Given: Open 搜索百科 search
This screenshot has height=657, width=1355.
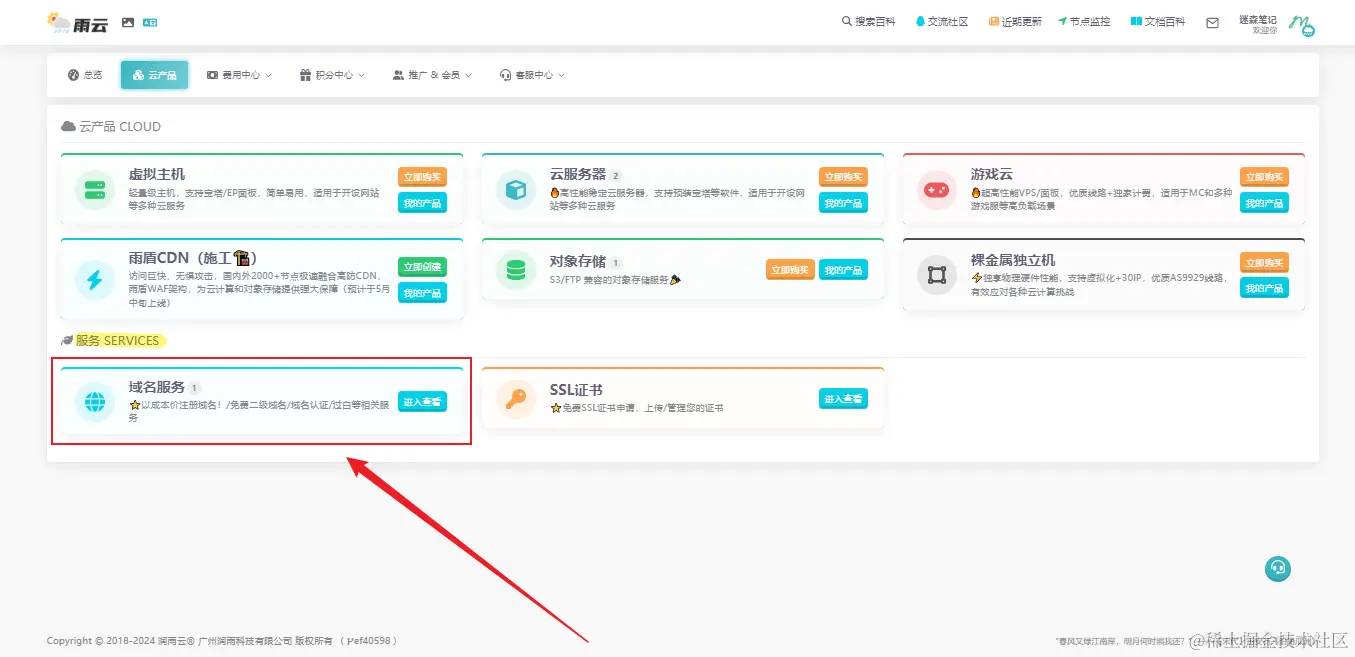Looking at the screenshot, I should point(868,22).
